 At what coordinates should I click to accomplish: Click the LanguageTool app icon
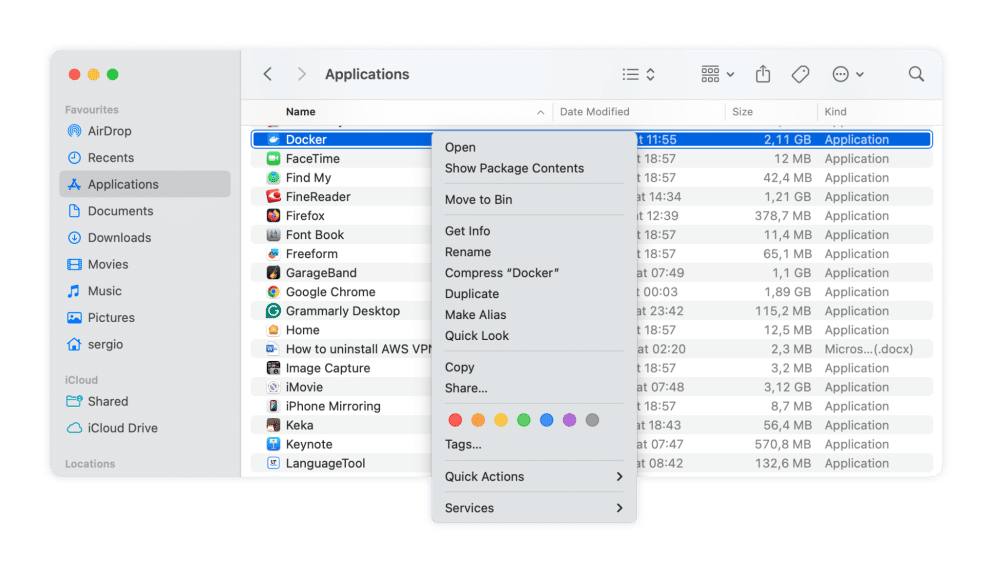tap(273, 463)
